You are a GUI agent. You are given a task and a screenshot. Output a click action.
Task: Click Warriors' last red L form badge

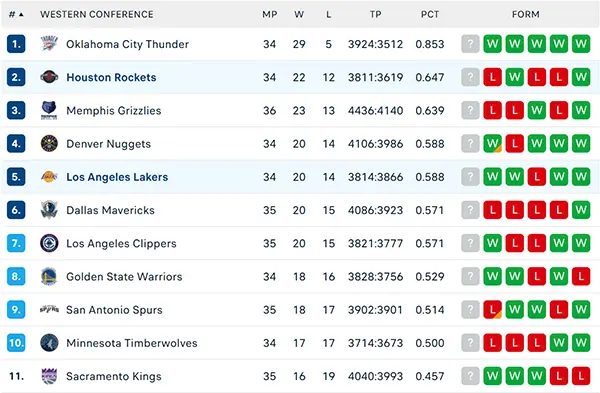(581, 276)
